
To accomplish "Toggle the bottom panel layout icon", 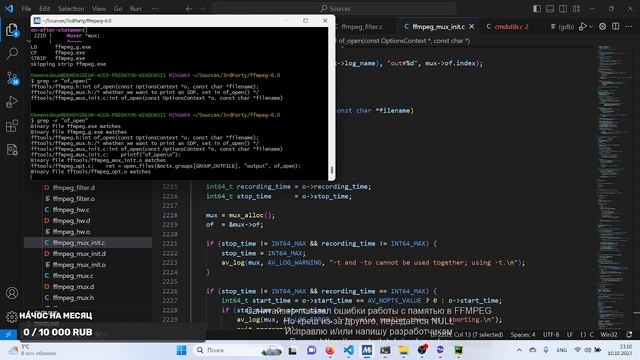I will point(550,9).
